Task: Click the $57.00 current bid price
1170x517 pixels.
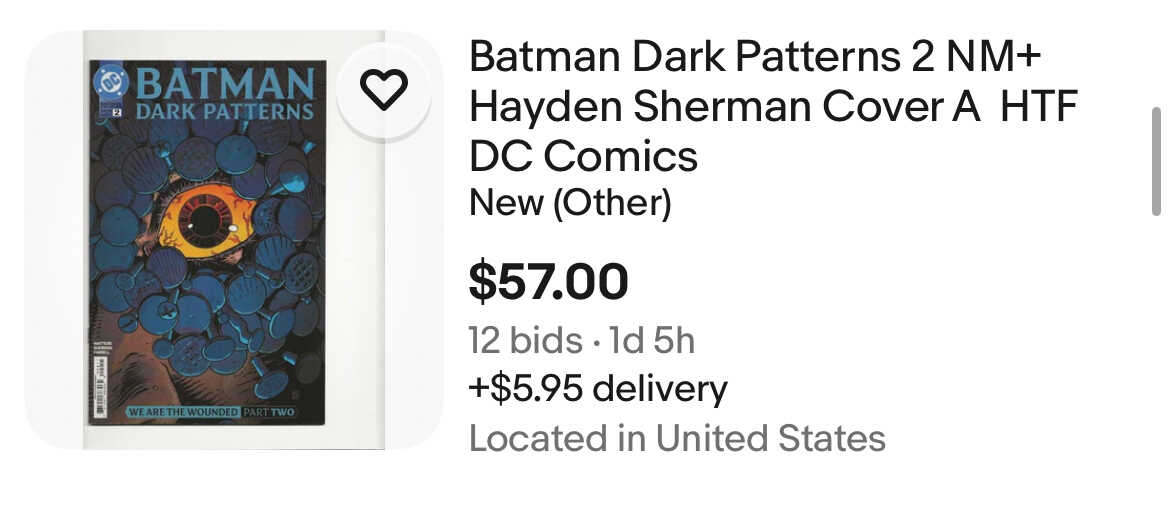Action: (x=548, y=283)
